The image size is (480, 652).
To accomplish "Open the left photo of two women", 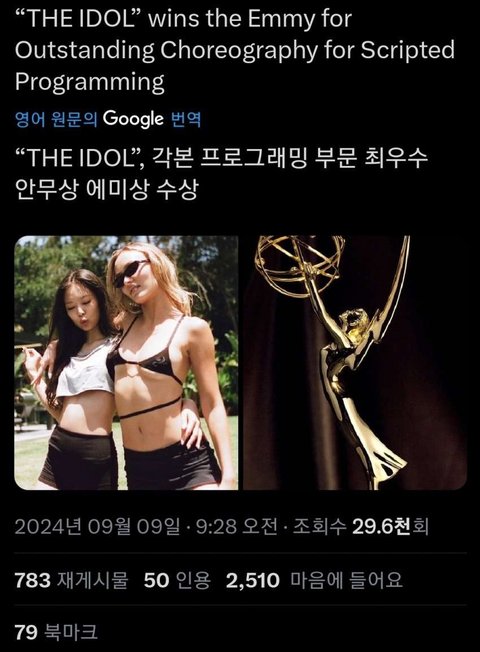I will [x=126, y=363].
